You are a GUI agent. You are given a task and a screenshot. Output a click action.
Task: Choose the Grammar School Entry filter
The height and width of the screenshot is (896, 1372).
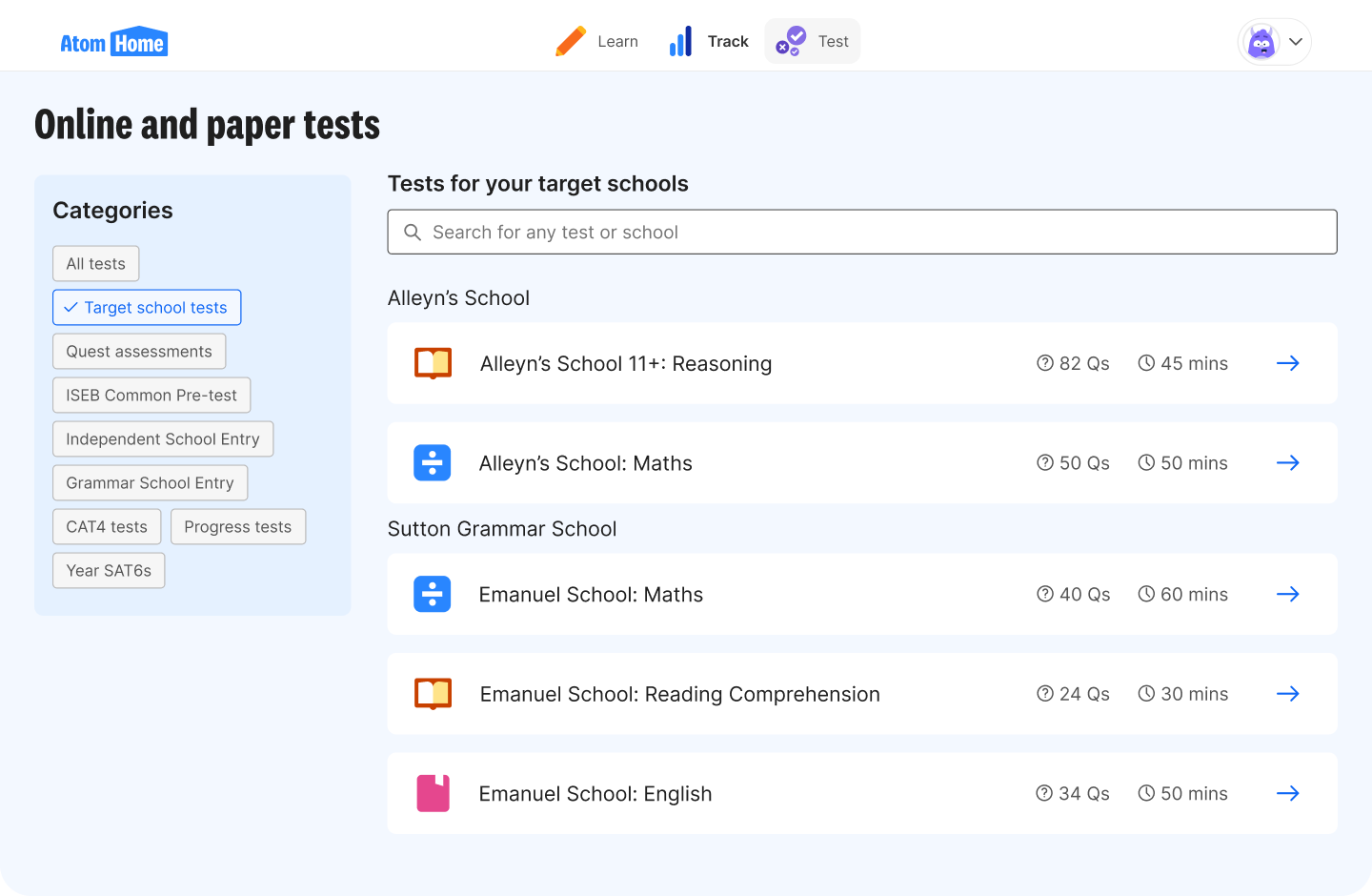[x=151, y=483]
